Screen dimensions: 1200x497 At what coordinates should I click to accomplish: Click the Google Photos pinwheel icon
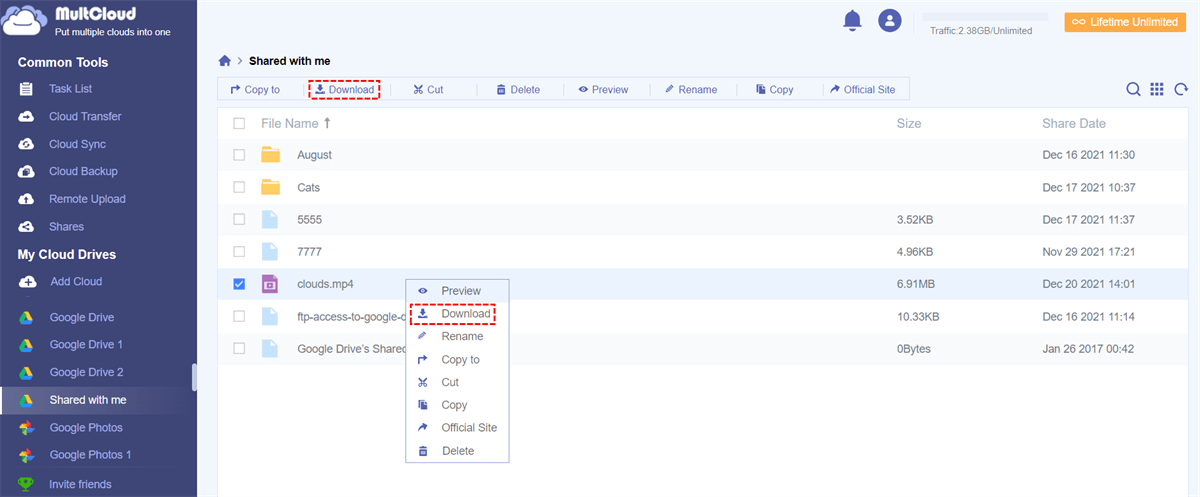[27, 428]
